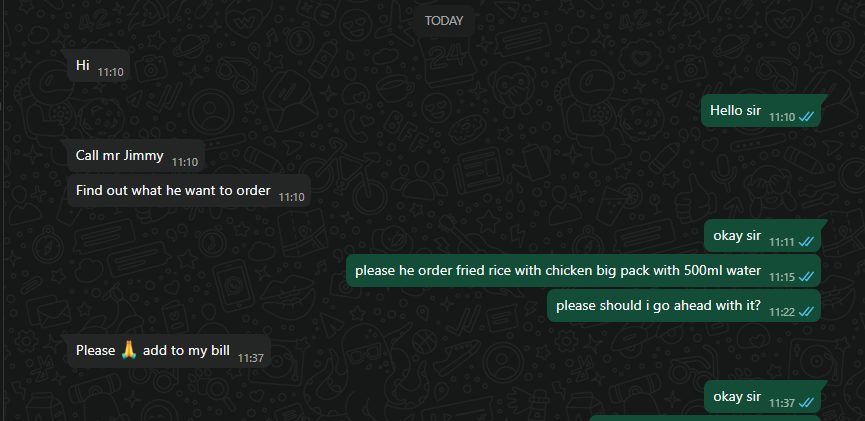Click the blue ticks on 11:11 "okay sir"
The width and height of the screenshot is (865, 421).
(806, 242)
